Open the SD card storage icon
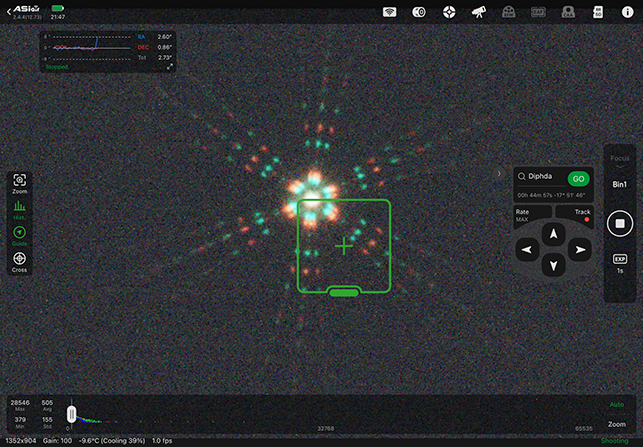This screenshot has width=643, height=447. coord(598,12)
